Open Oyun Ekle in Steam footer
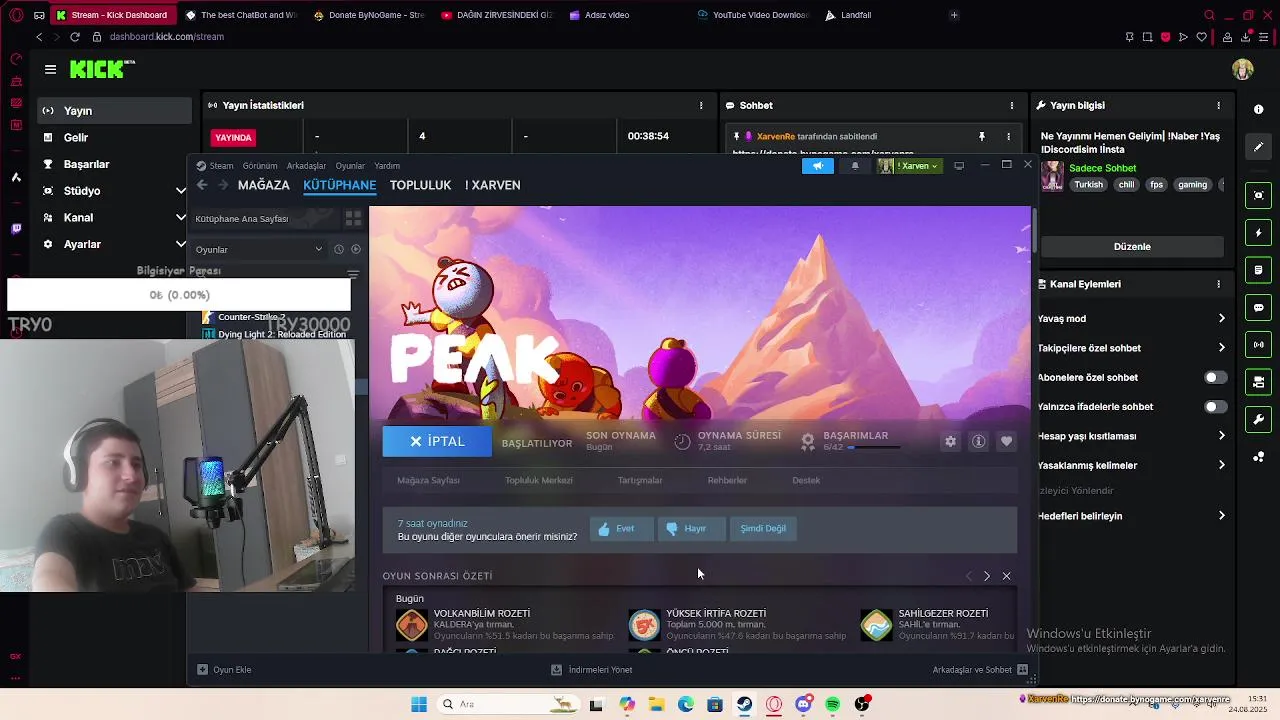1280x720 pixels. tap(224, 670)
